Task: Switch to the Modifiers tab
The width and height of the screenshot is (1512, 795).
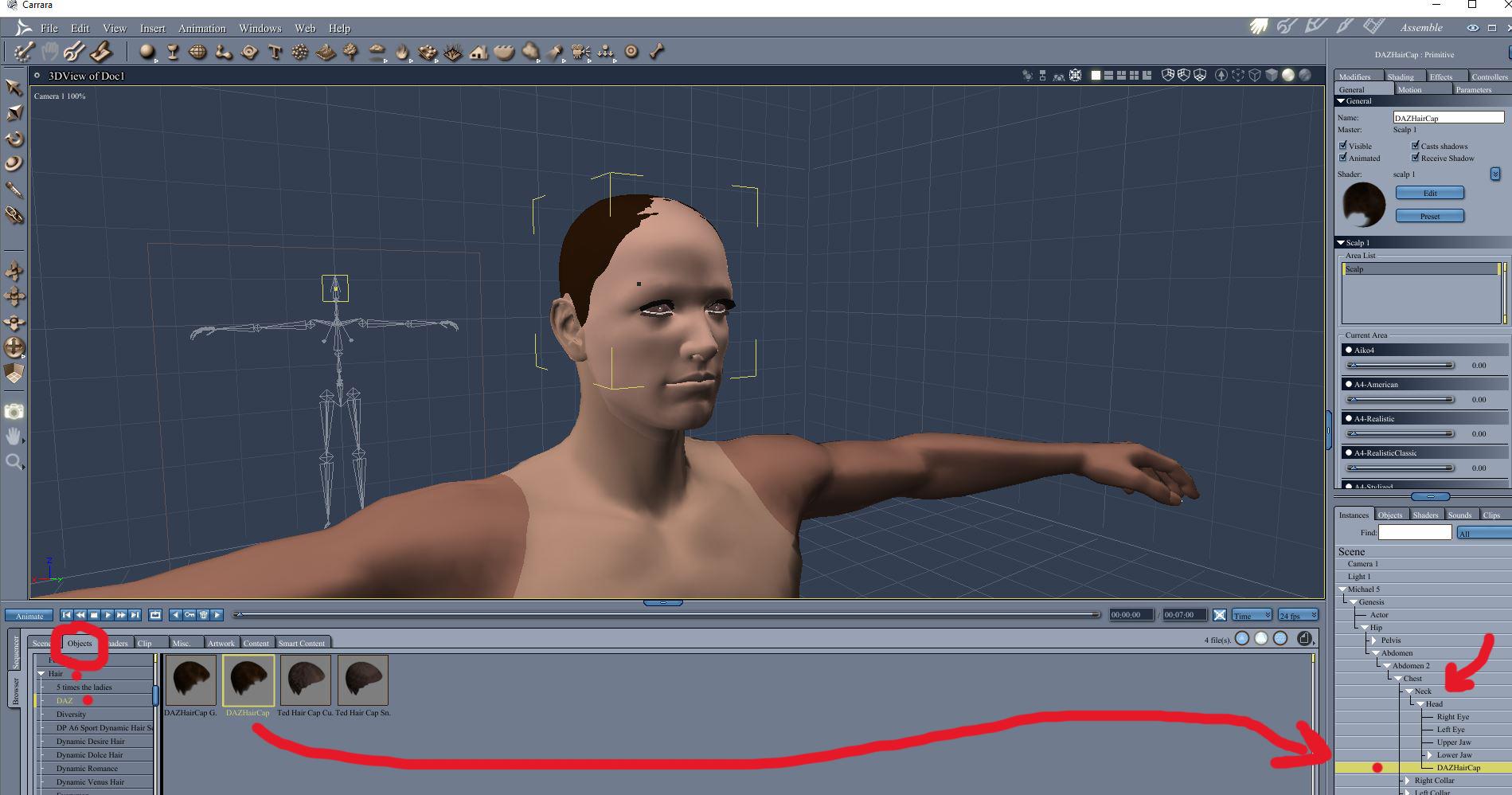Action: click(1355, 76)
